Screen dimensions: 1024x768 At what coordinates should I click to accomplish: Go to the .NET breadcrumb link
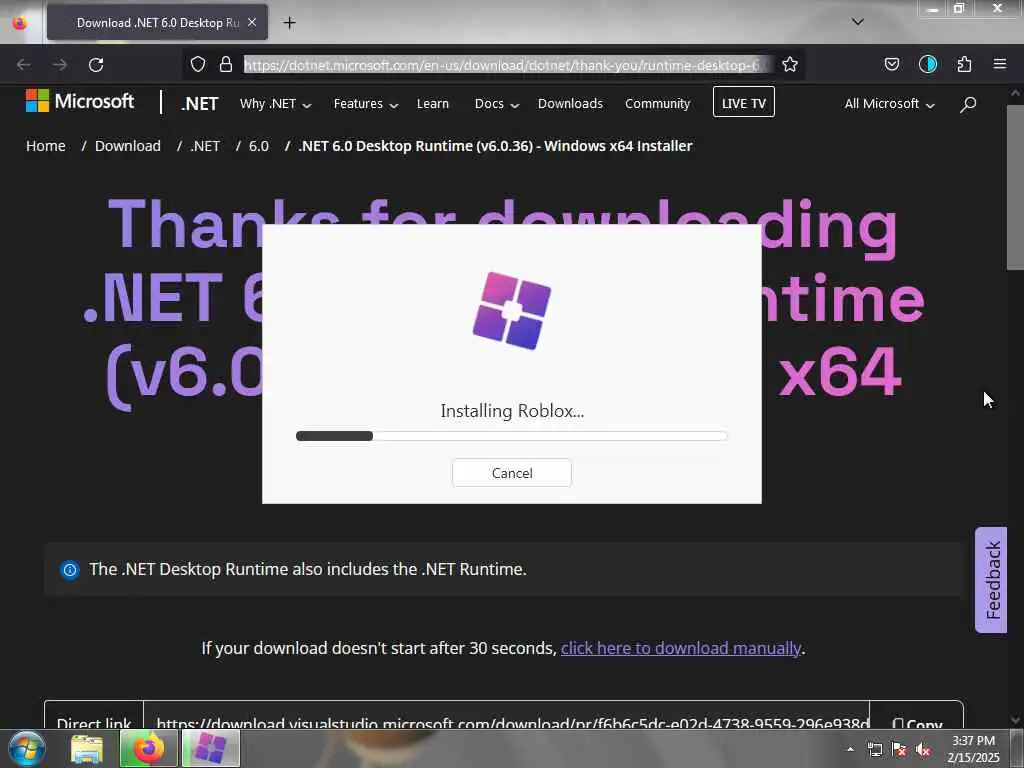pos(205,146)
